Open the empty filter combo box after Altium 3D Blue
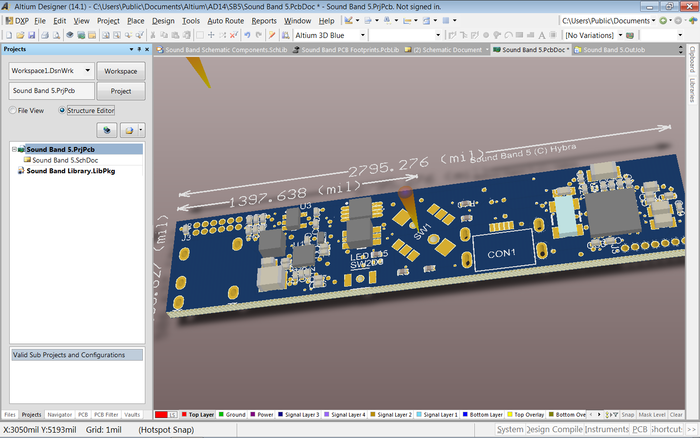The width and height of the screenshot is (700, 438). pyautogui.click(x=438, y=35)
